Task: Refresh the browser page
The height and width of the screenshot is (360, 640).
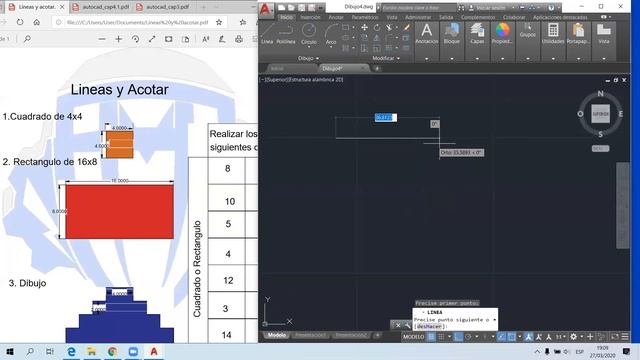Action: click(x=20, y=22)
